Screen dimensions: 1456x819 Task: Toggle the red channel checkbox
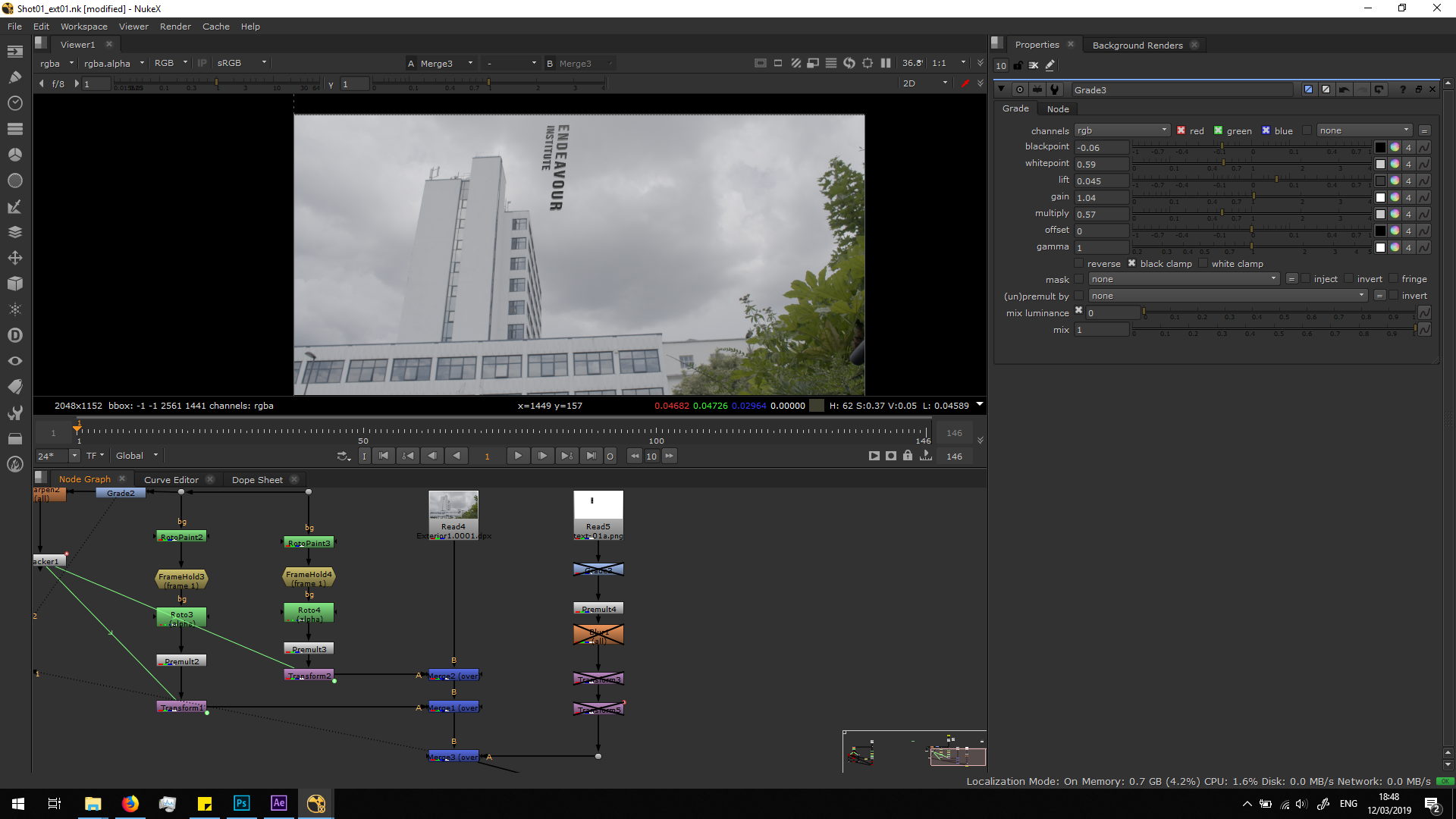pyautogui.click(x=1181, y=130)
